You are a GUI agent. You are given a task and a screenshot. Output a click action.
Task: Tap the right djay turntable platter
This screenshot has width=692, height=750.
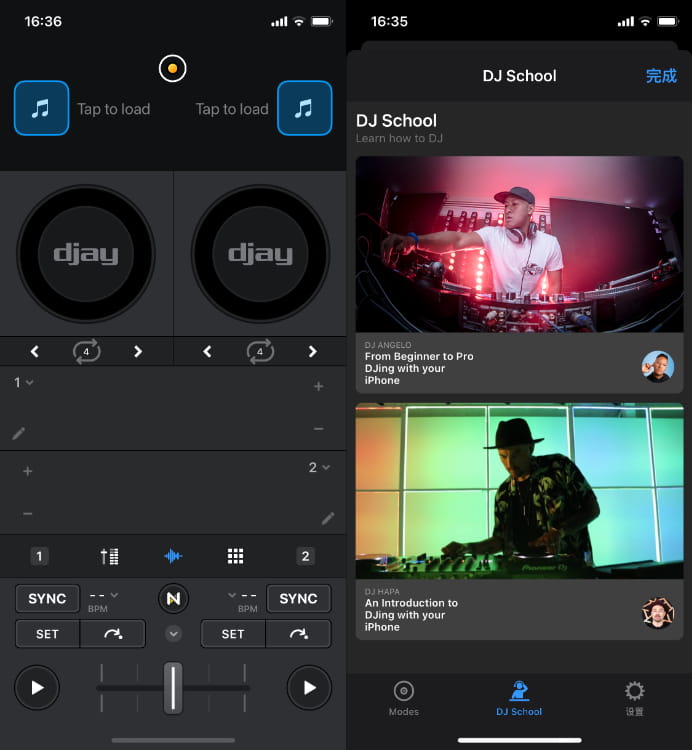point(260,254)
